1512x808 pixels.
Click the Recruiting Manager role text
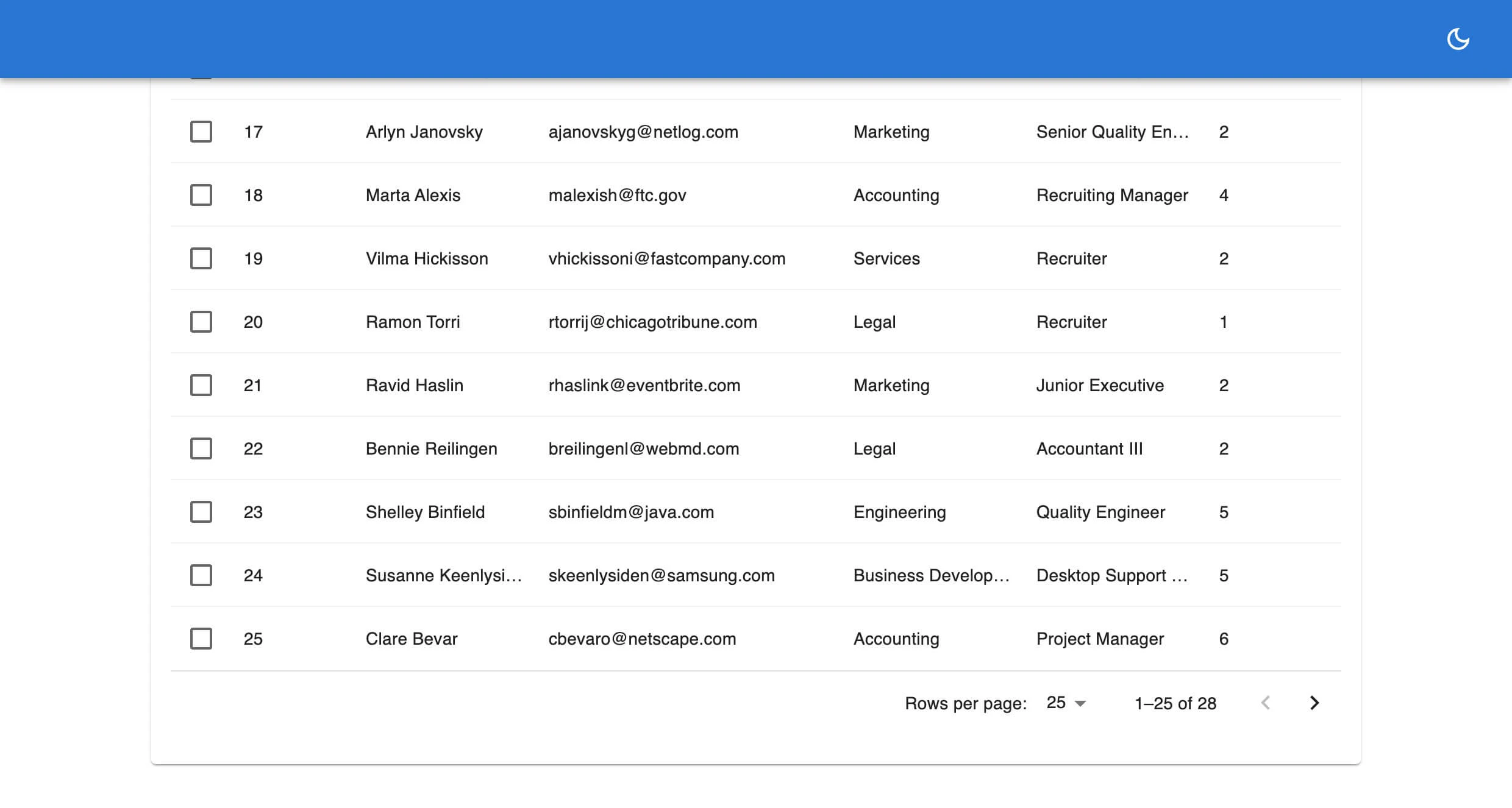coord(1112,195)
